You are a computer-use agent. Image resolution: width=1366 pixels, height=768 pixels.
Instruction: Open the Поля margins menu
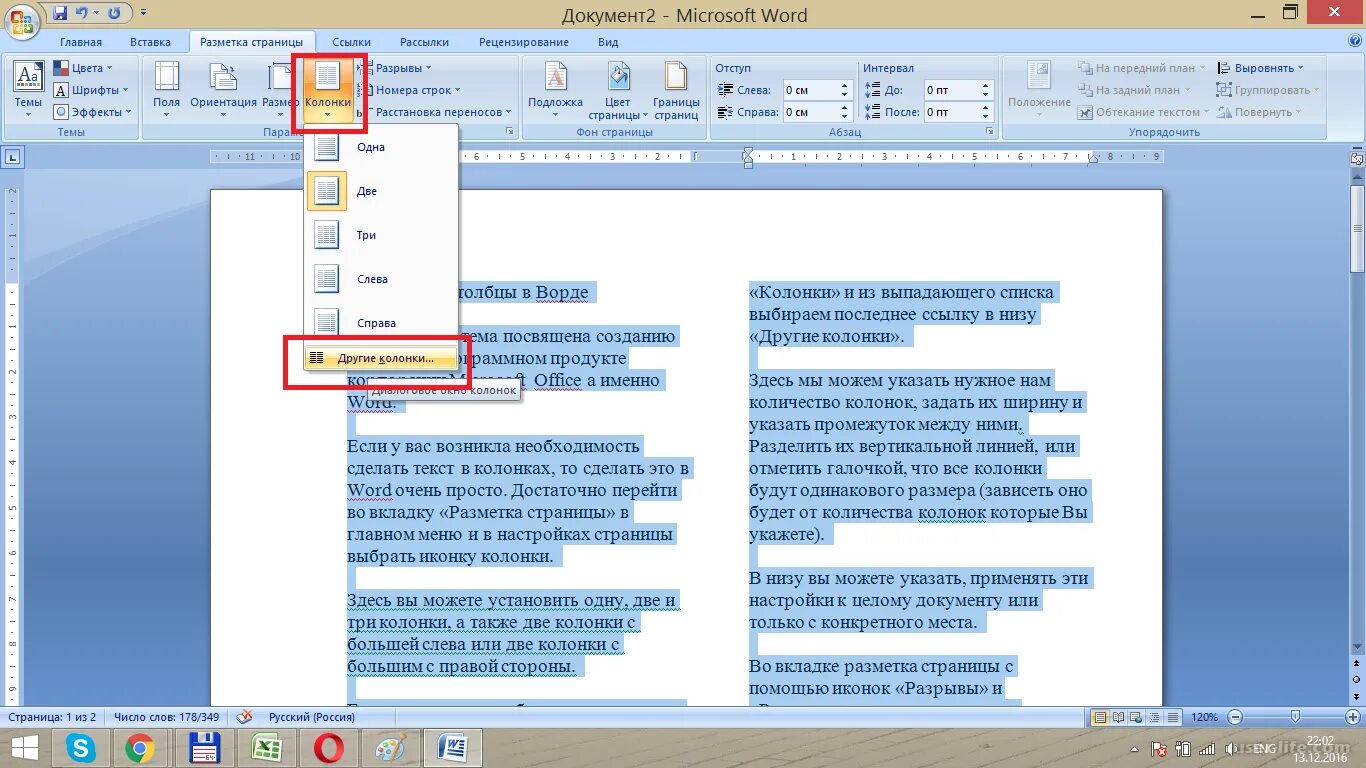tap(167, 89)
